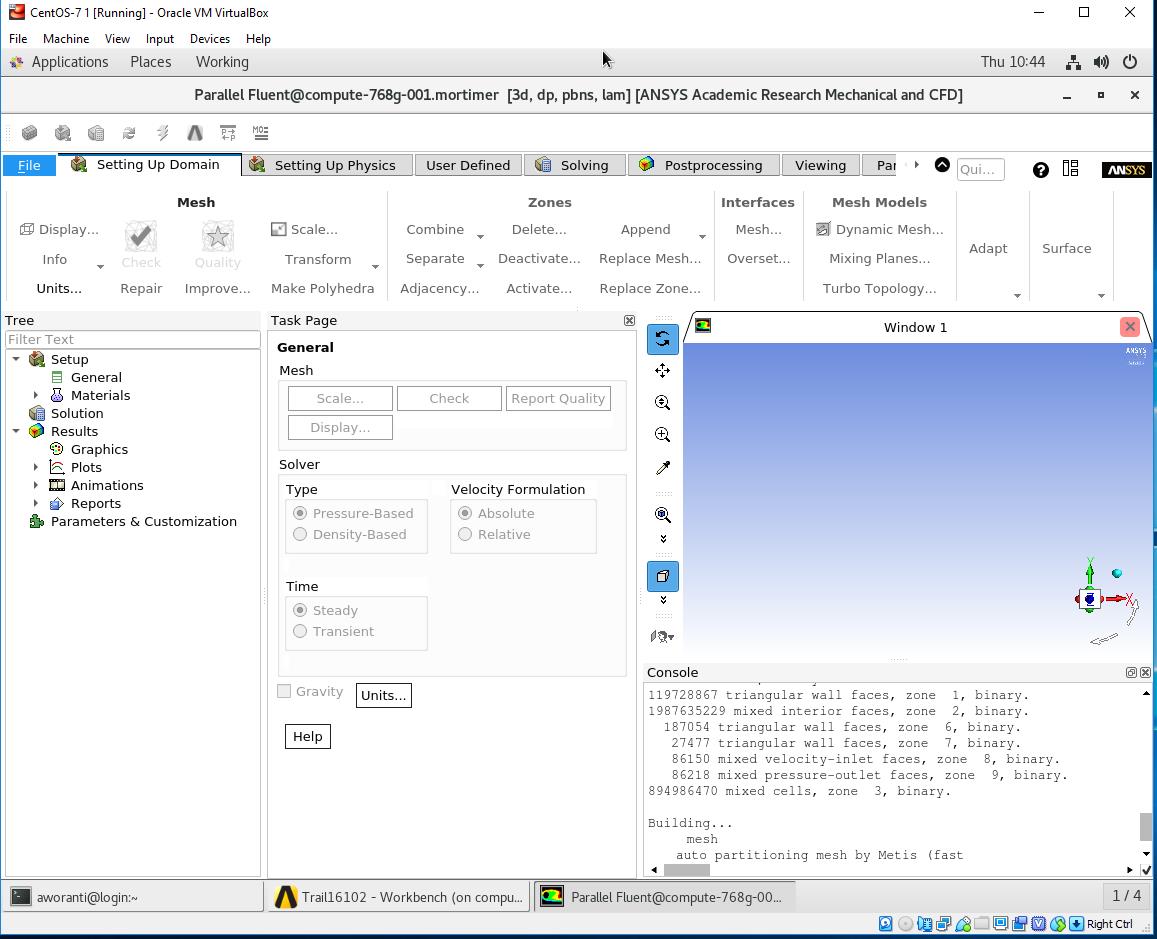Select the zoom to area tool

[663, 434]
